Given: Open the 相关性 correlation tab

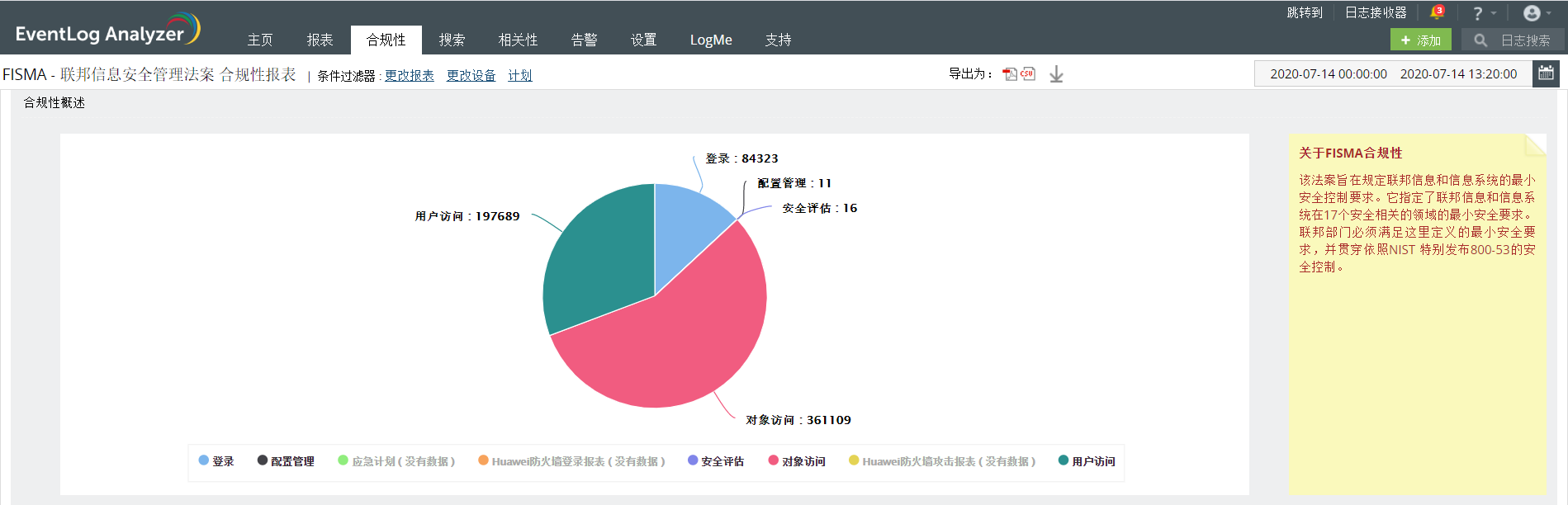Looking at the screenshot, I should (x=518, y=40).
